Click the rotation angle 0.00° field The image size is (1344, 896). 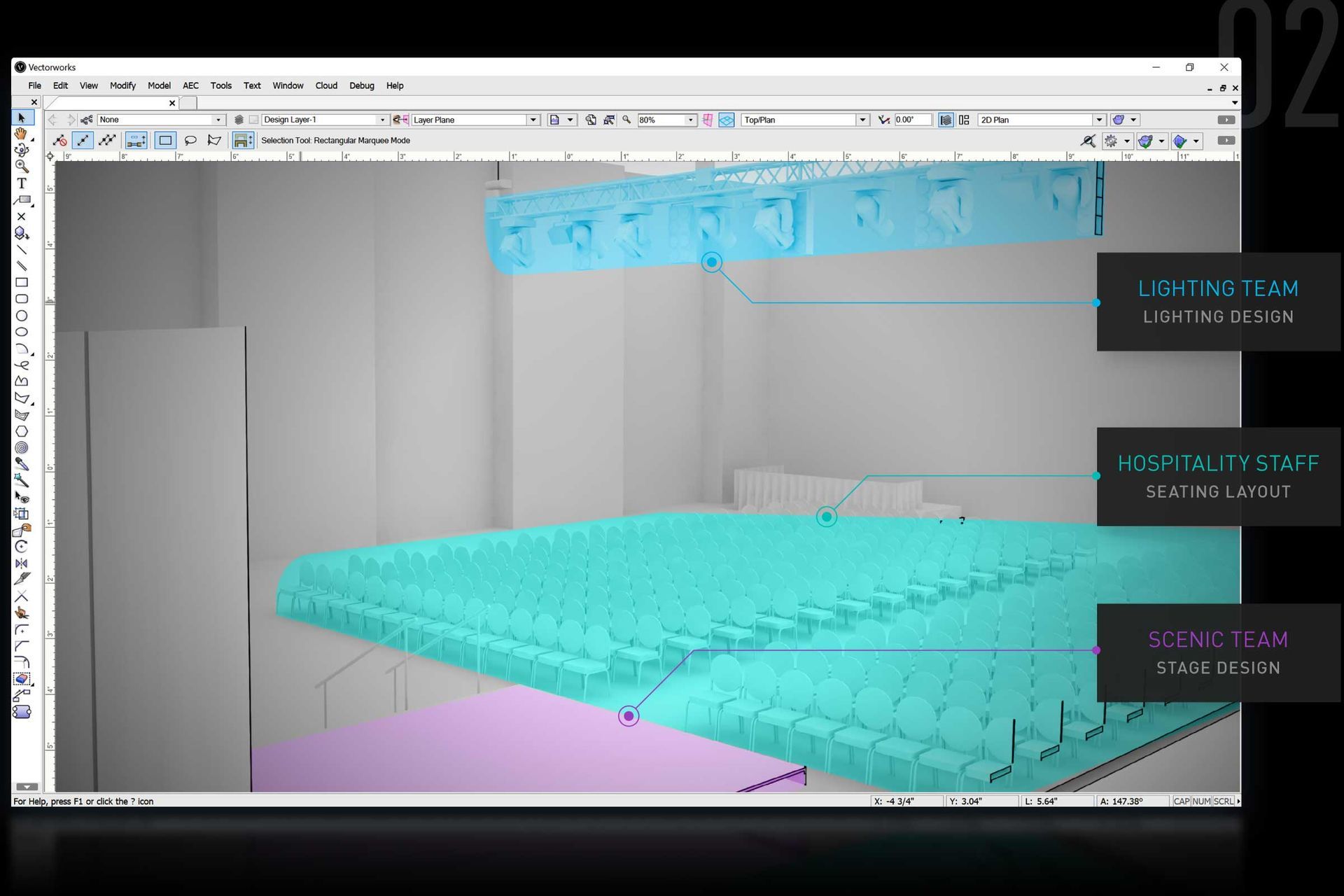click(912, 120)
